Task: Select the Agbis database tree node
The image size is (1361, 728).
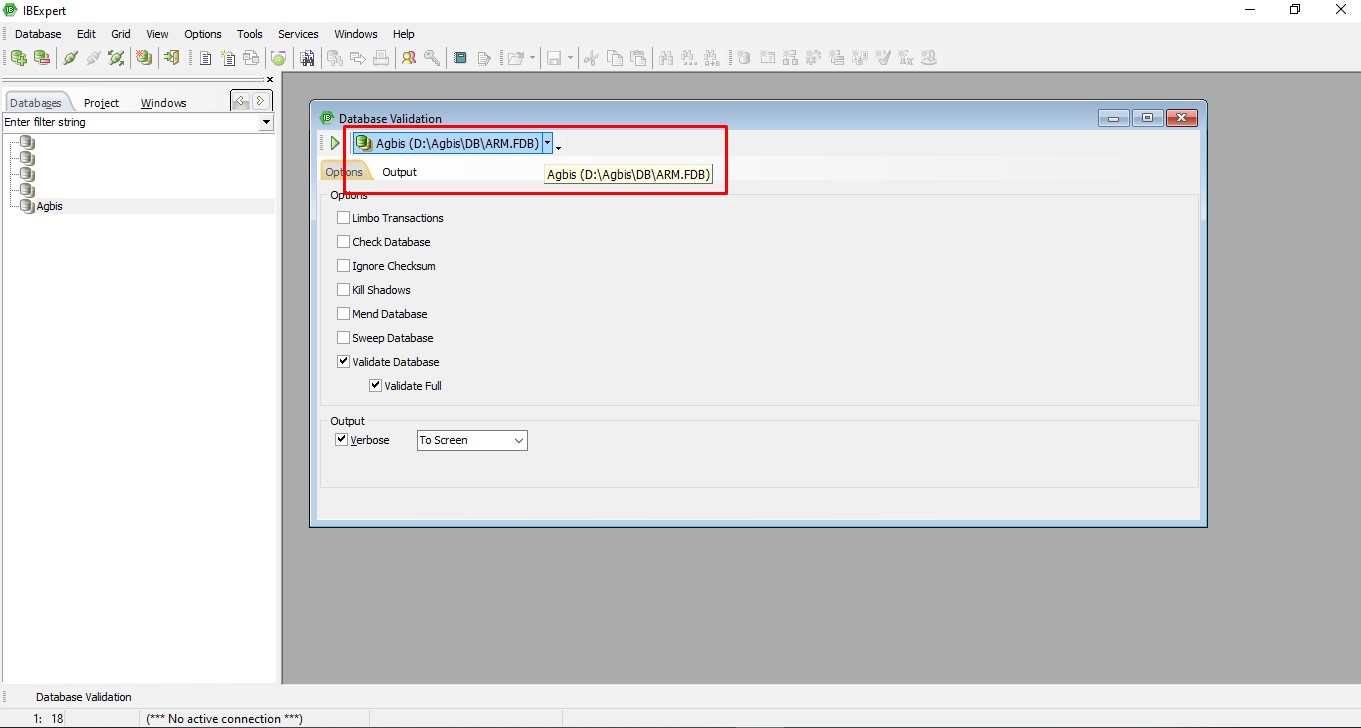Action: (50, 206)
